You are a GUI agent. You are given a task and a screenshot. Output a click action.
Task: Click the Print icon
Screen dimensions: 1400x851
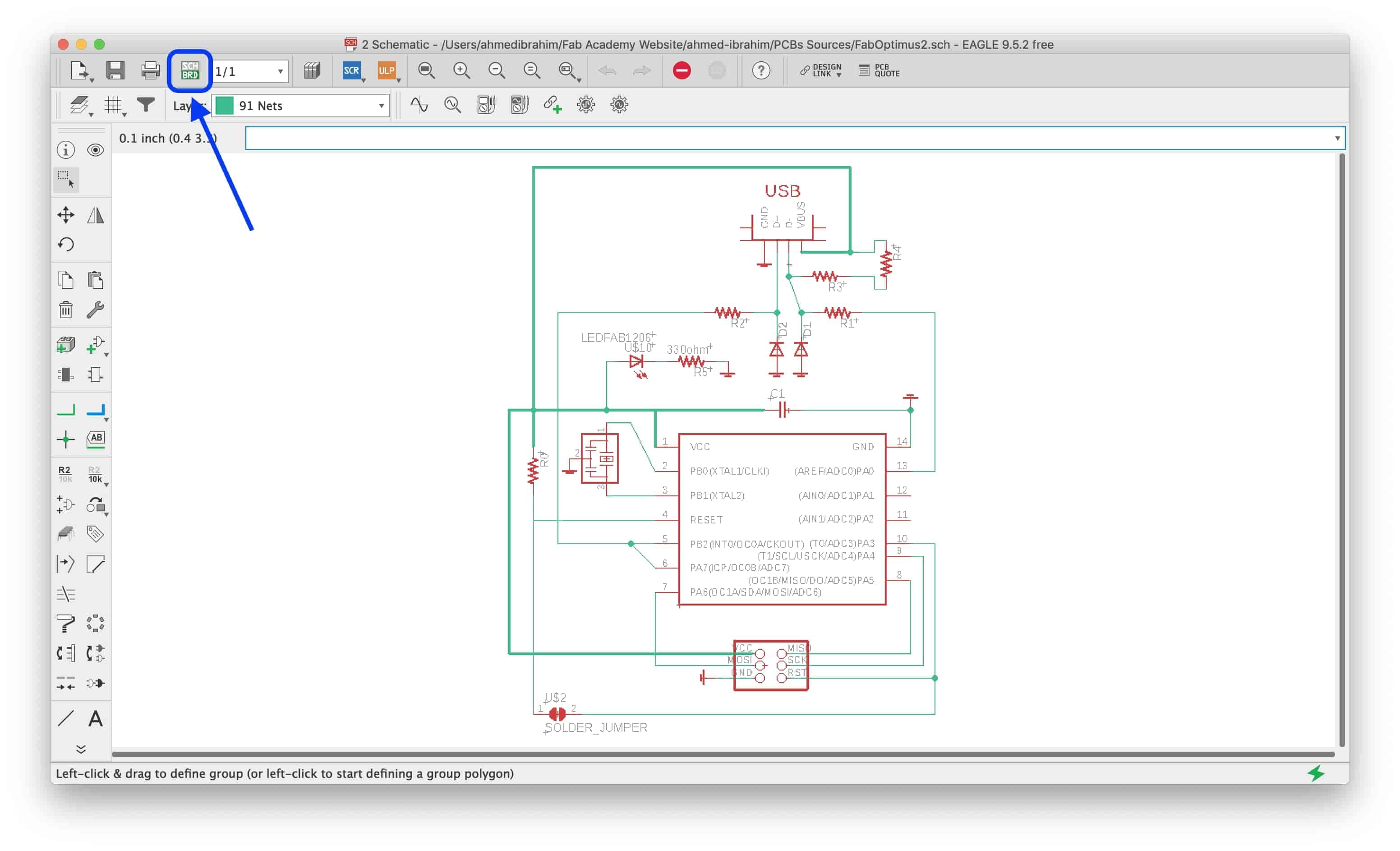pyautogui.click(x=151, y=70)
